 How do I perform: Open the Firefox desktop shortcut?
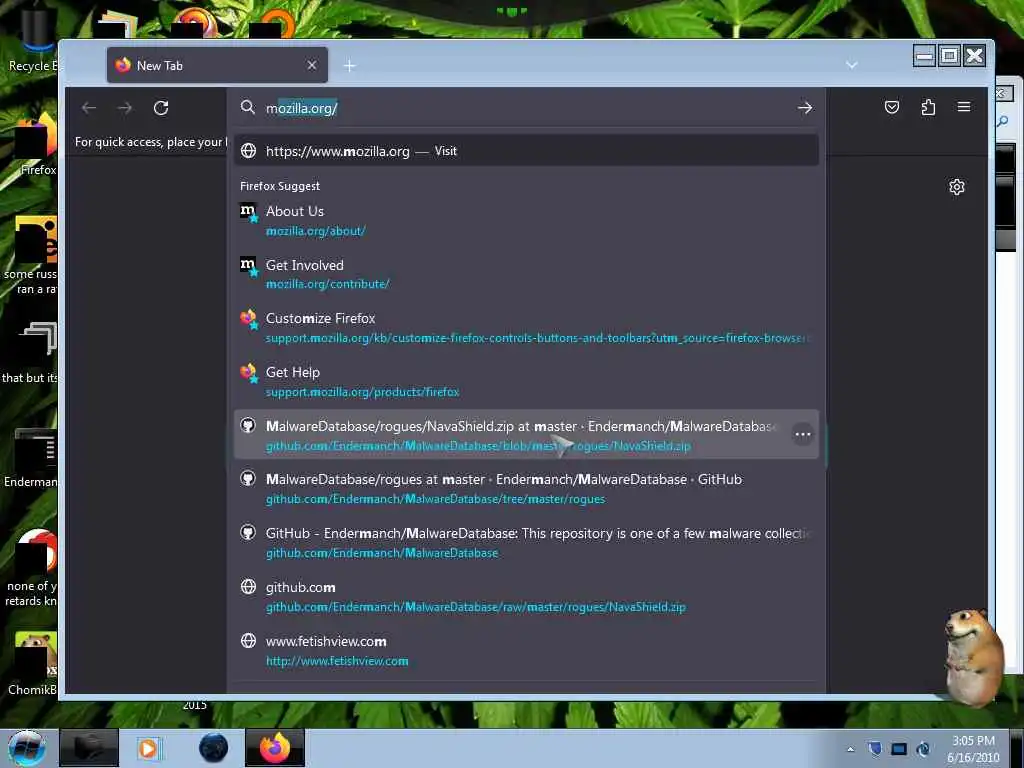(x=37, y=144)
